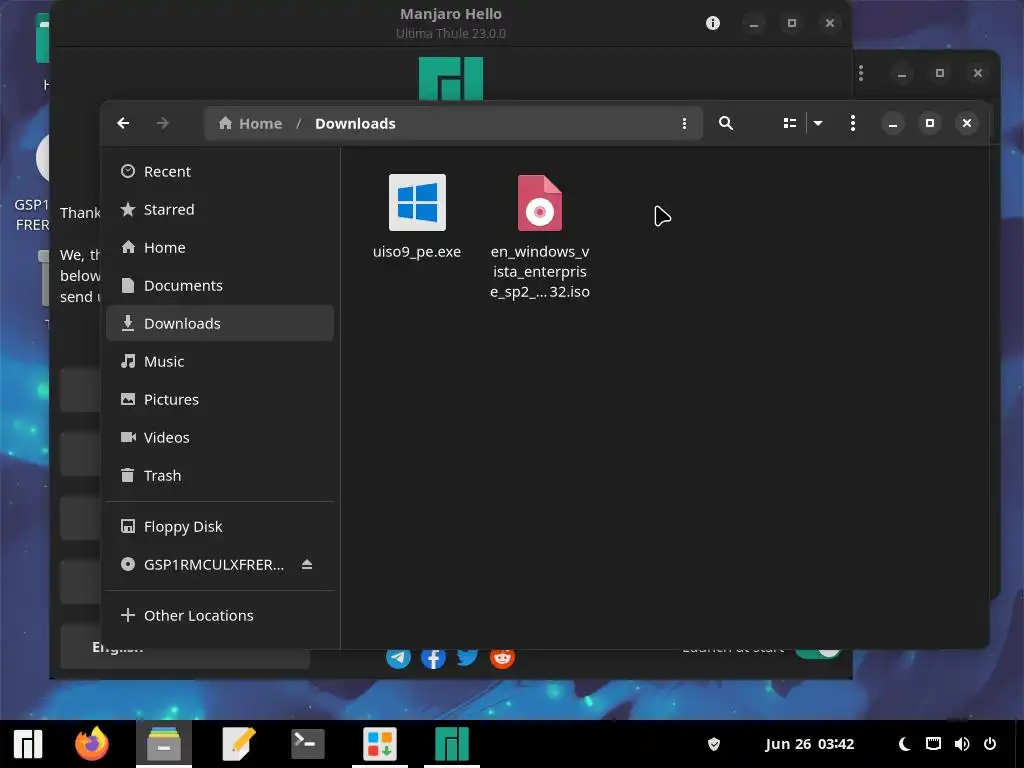The height and width of the screenshot is (768, 1024).
Task: Open clock and calendar Jun 26
Action: coord(810,744)
